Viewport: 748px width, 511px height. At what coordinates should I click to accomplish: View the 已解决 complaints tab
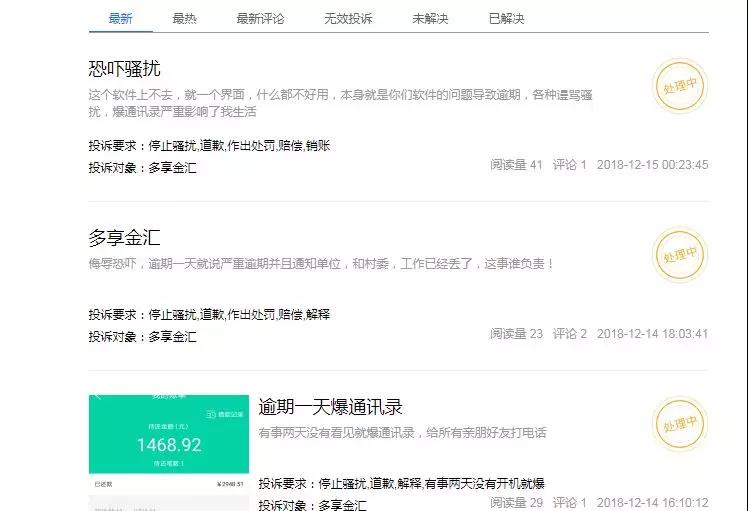tap(507, 19)
